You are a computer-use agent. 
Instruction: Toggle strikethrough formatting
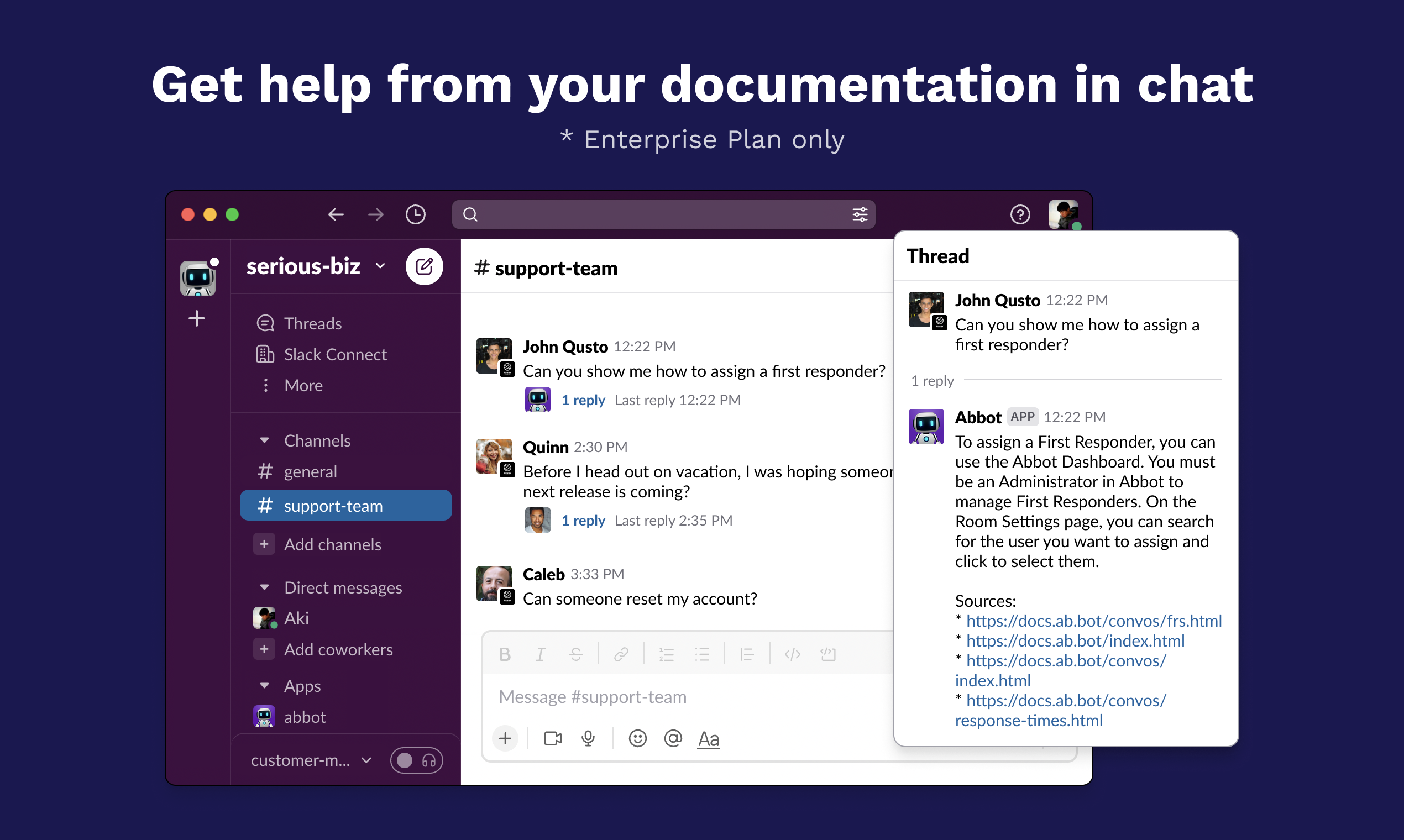576,655
